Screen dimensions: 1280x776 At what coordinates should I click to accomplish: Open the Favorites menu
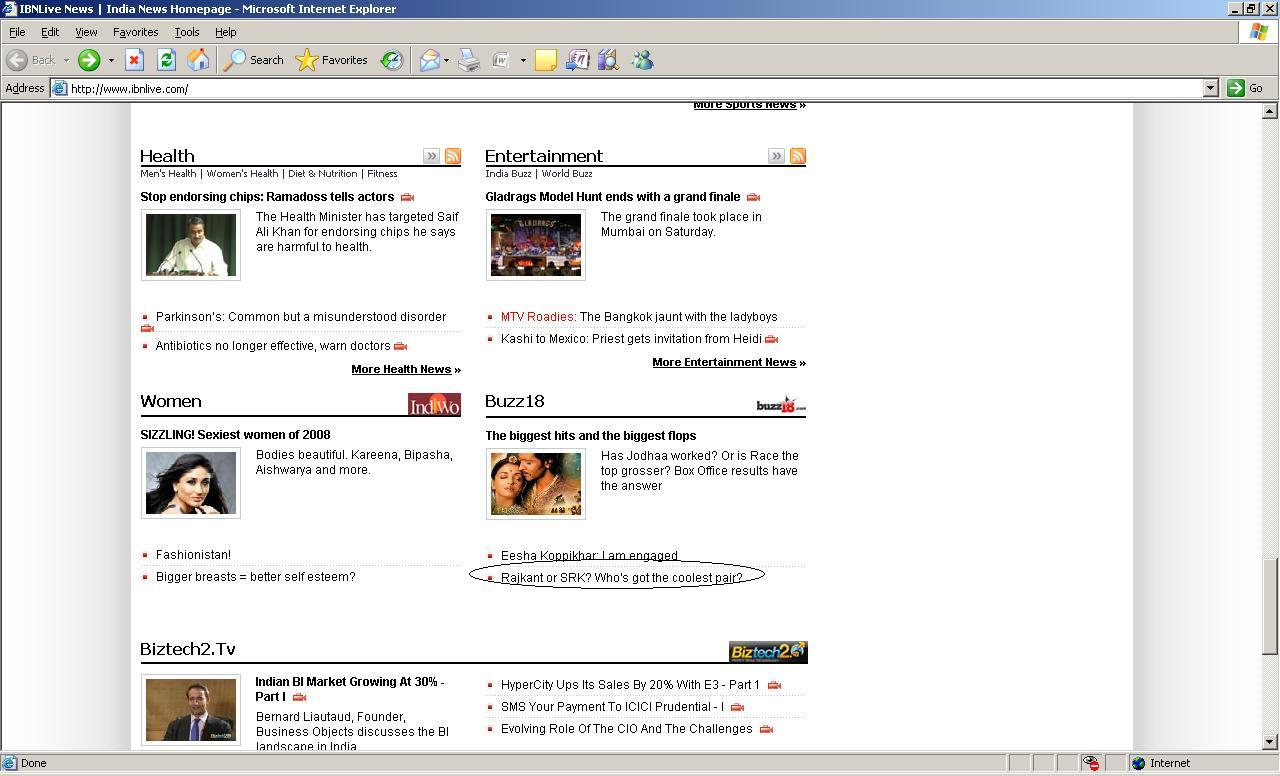point(135,32)
